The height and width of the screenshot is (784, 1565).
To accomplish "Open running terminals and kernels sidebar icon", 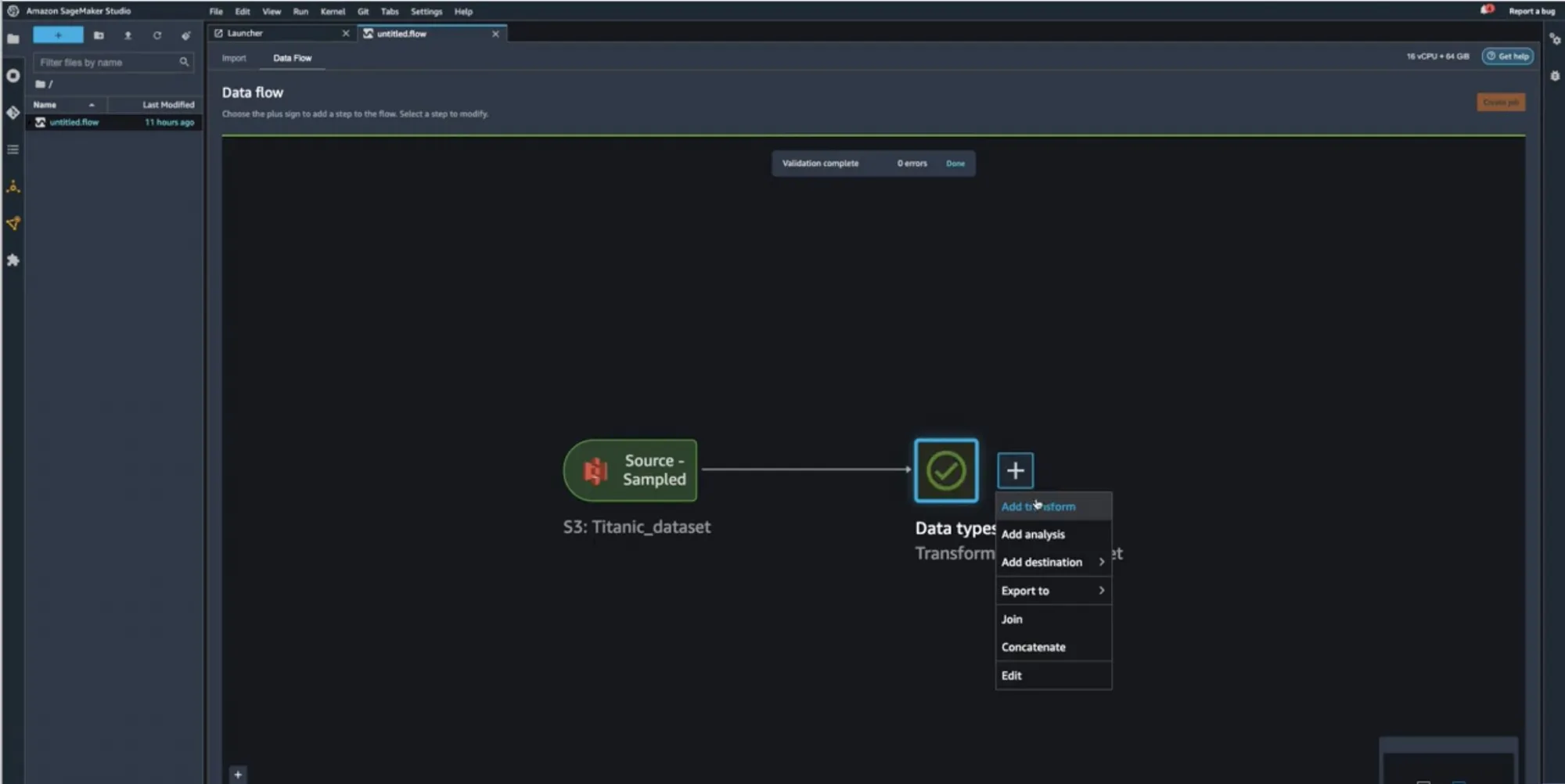I will click(13, 76).
